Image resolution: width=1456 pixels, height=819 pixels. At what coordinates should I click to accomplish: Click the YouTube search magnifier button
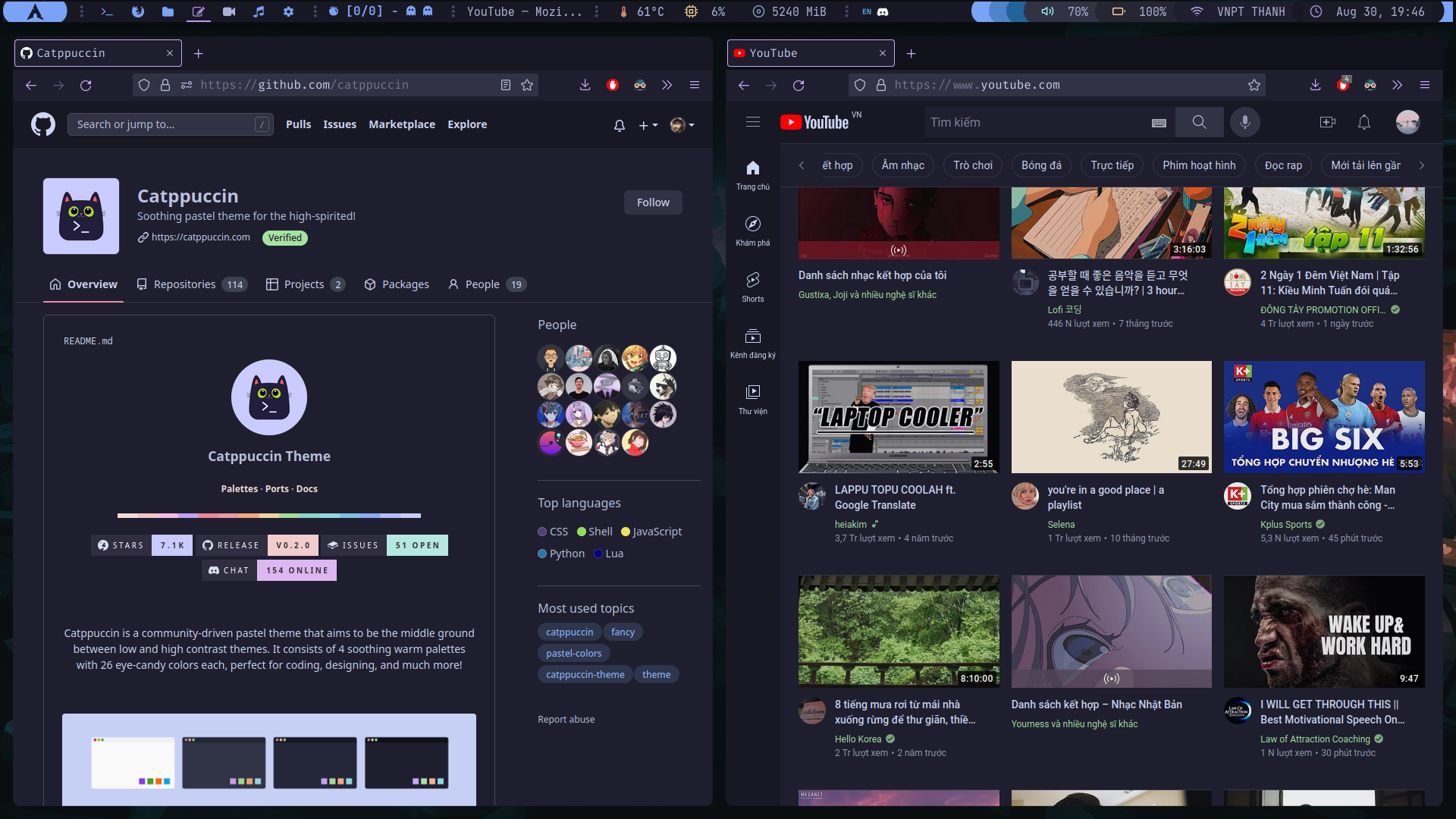[x=1199, y=122]
